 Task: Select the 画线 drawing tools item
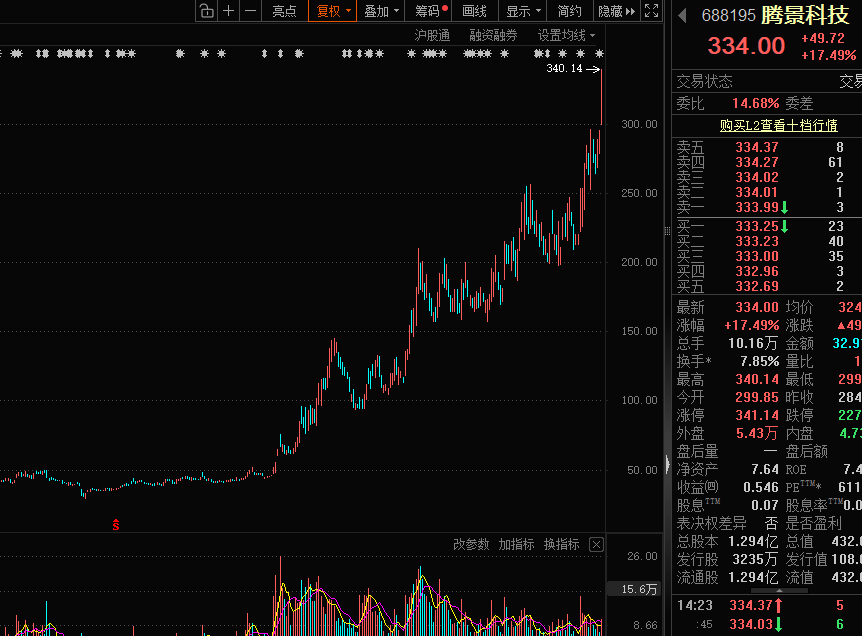474,11
